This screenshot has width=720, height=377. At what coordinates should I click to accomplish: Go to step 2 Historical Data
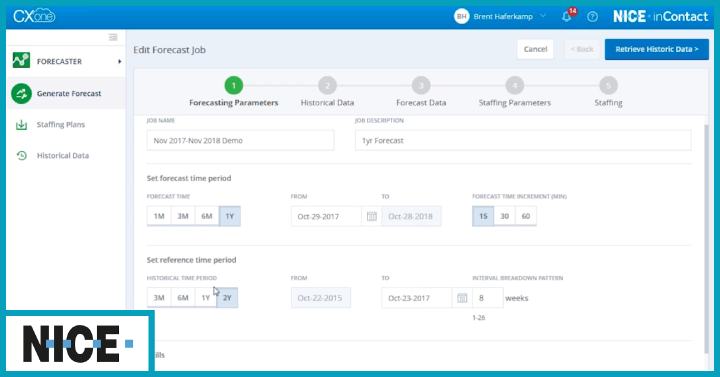pyautogui.click(x=327, y=85)
